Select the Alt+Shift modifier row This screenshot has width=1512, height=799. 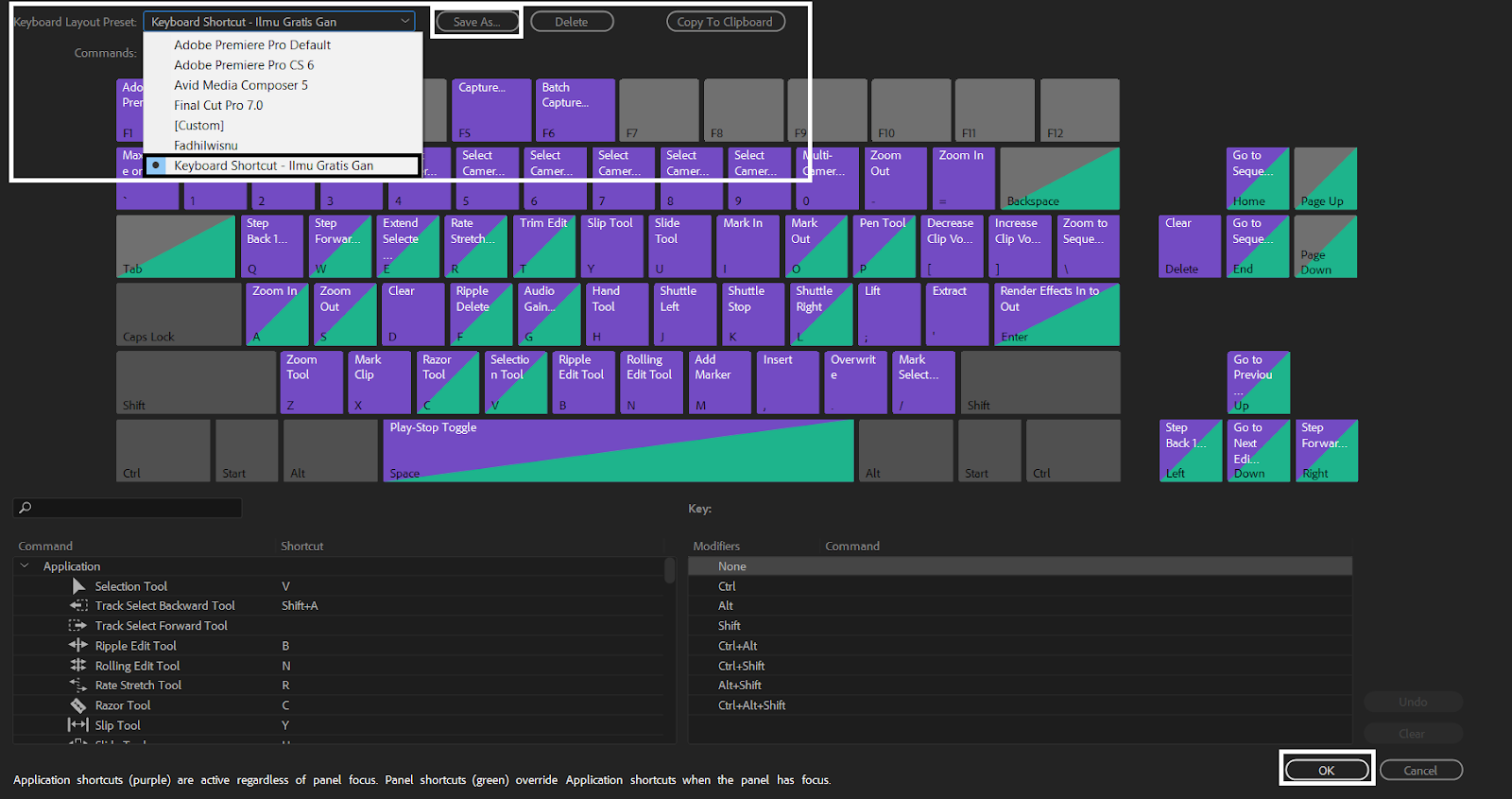pos(1021,686)
